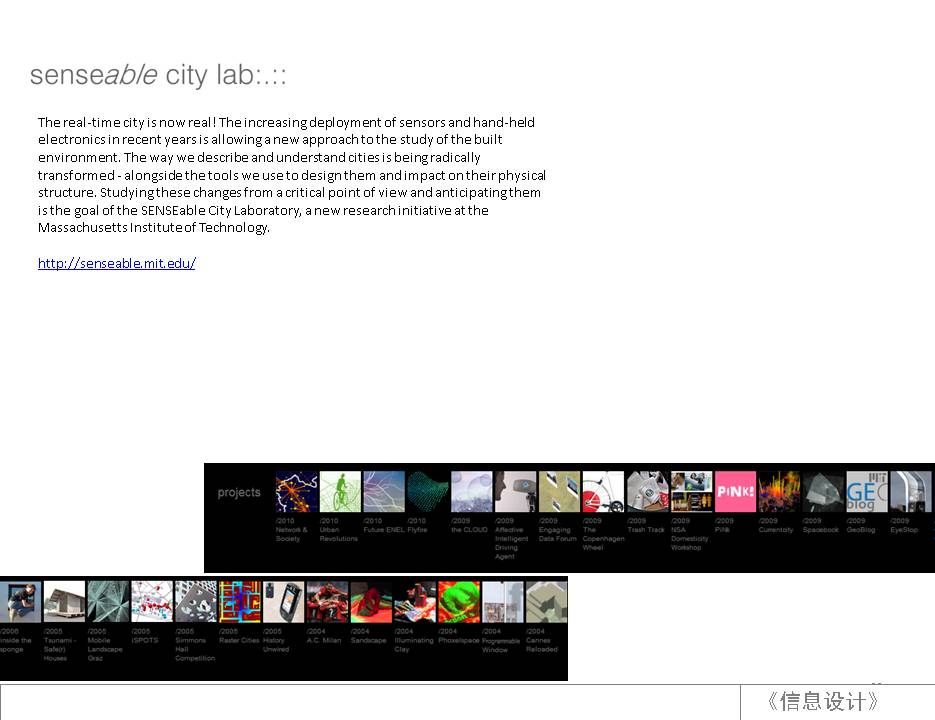The height and width of the screenshot is (720, 935).
Task: Click the GeoBlog project thumbnail
Action: pos(866,492)
